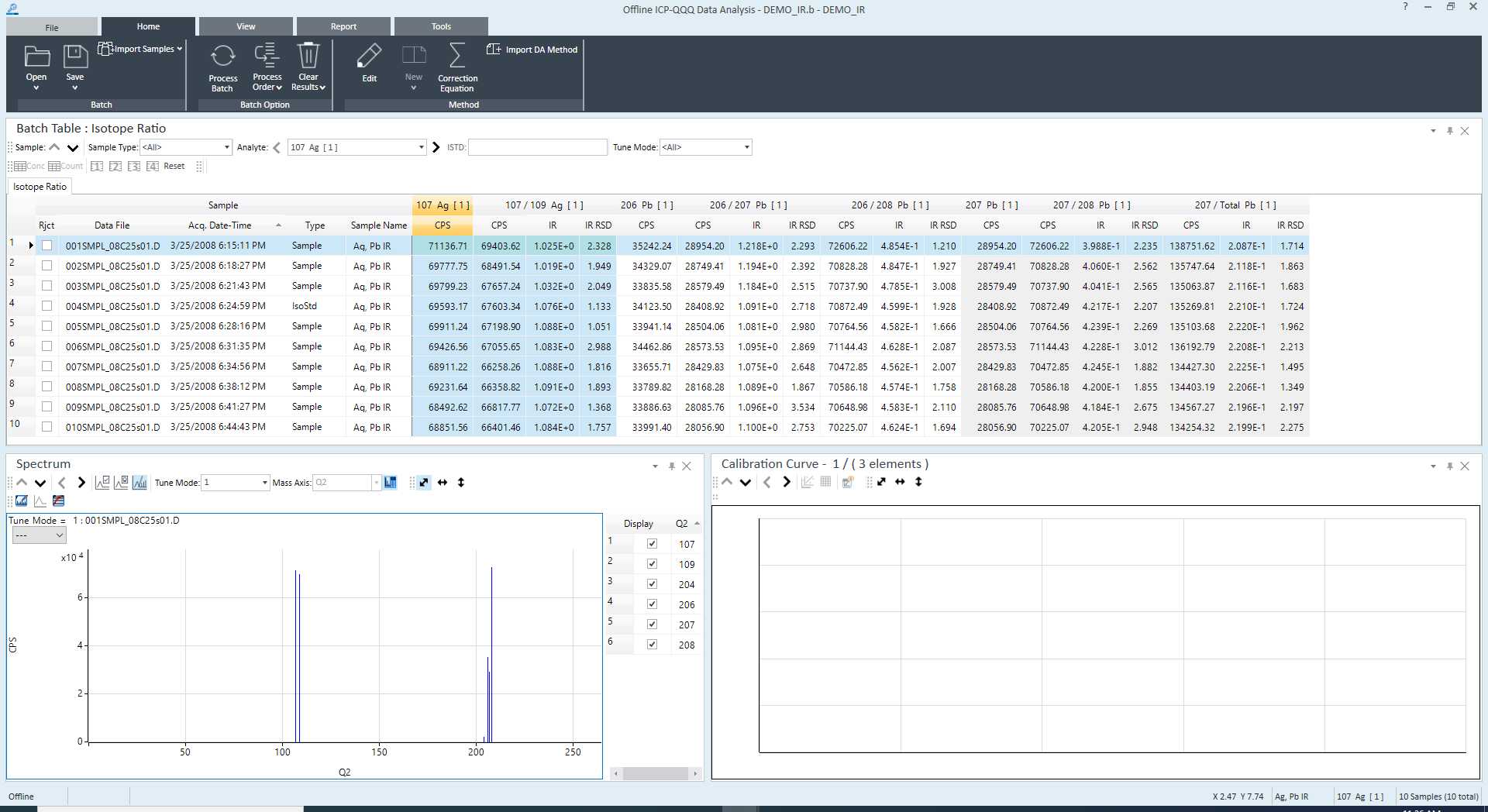Click first spectrum graph mode icon

[x=102, y=483]
